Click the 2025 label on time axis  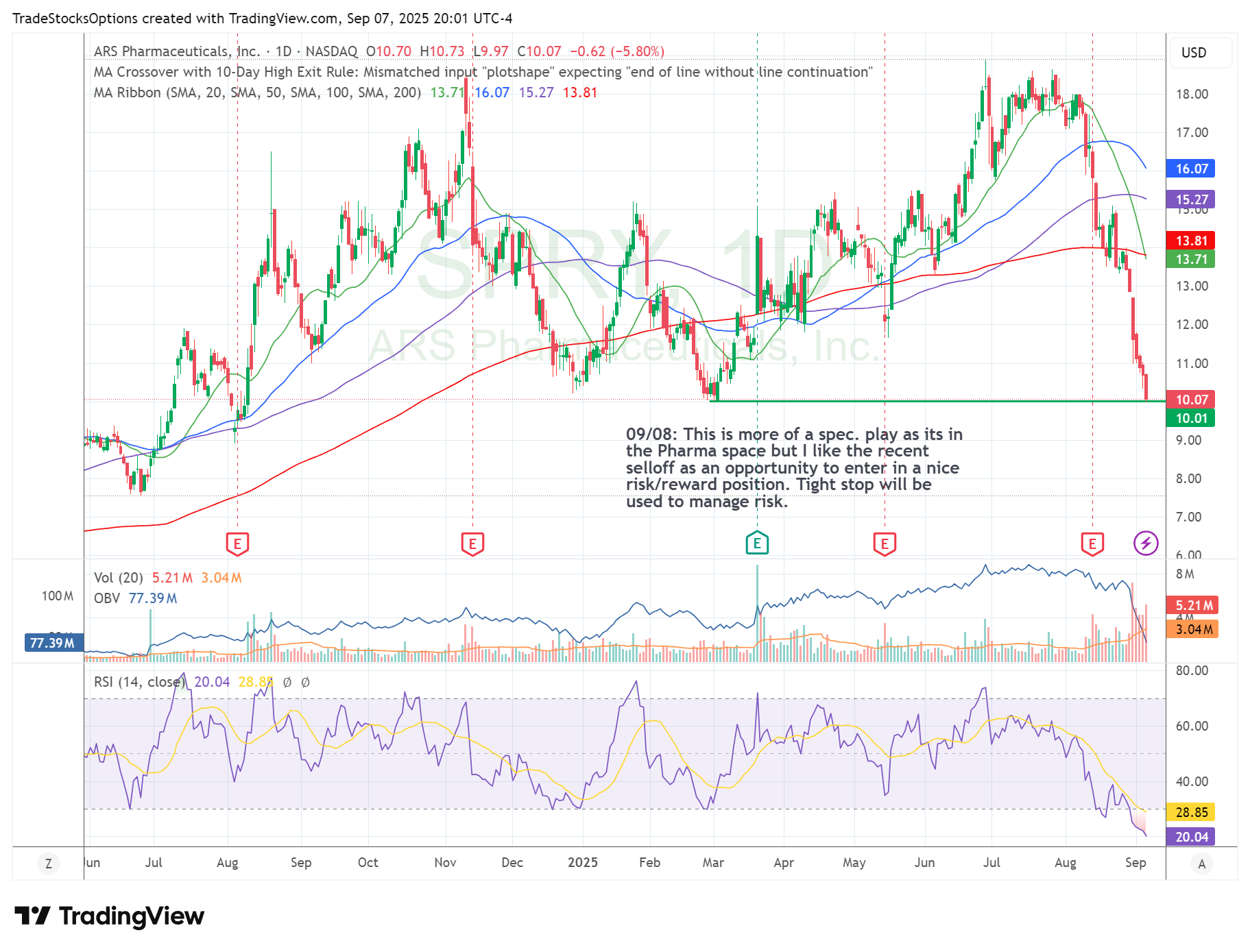tap(583, 862)
